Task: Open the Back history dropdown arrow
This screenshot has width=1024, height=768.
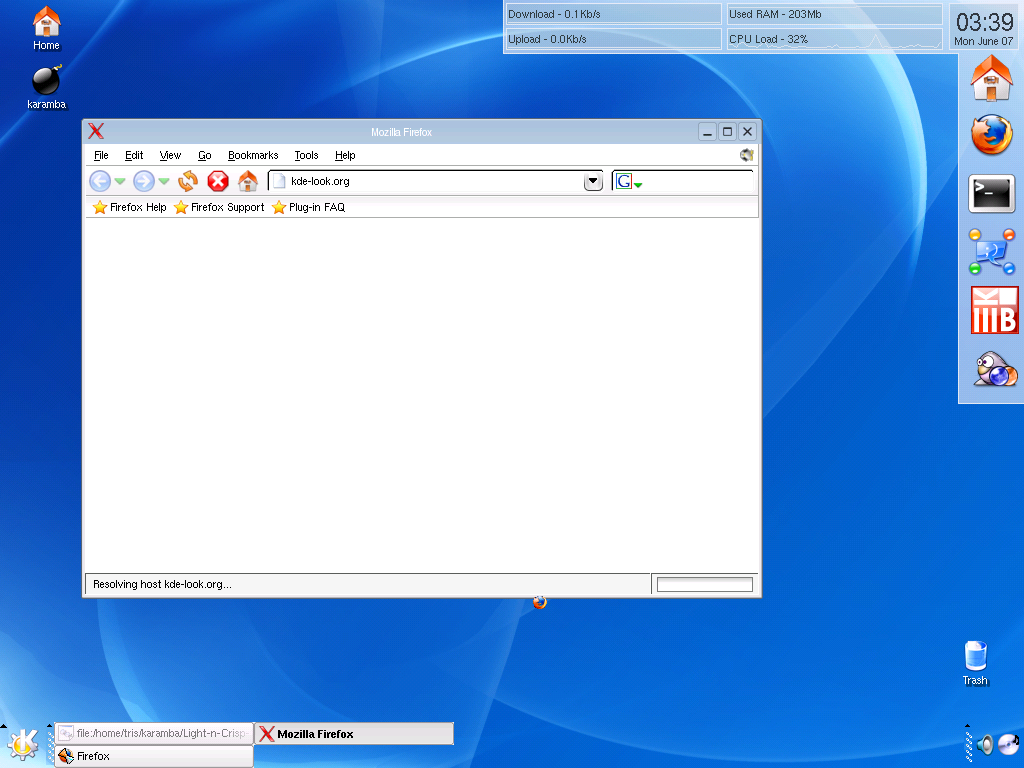Action: [120, 181]
